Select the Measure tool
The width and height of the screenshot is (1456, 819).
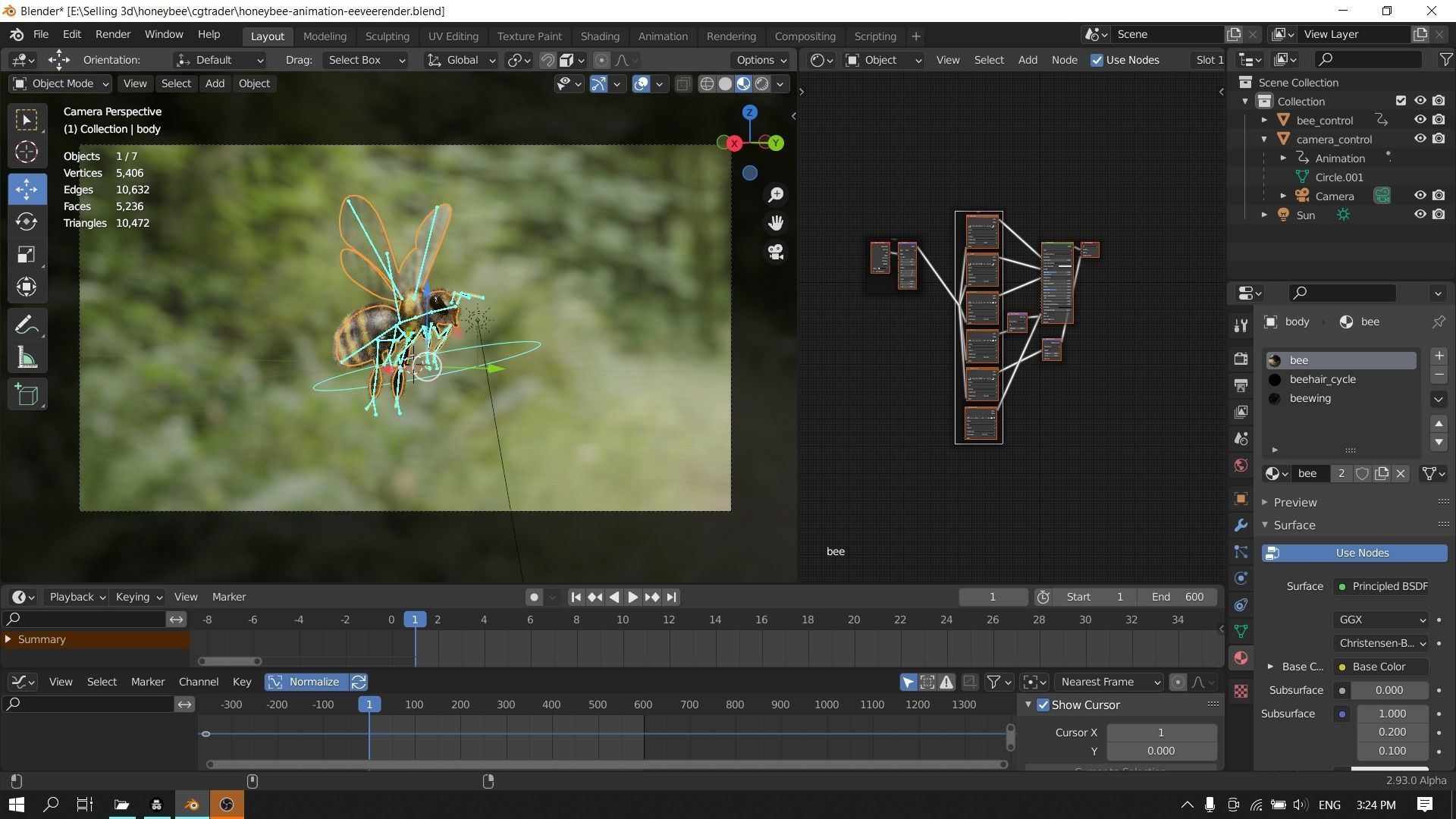[x=27, y=358]
